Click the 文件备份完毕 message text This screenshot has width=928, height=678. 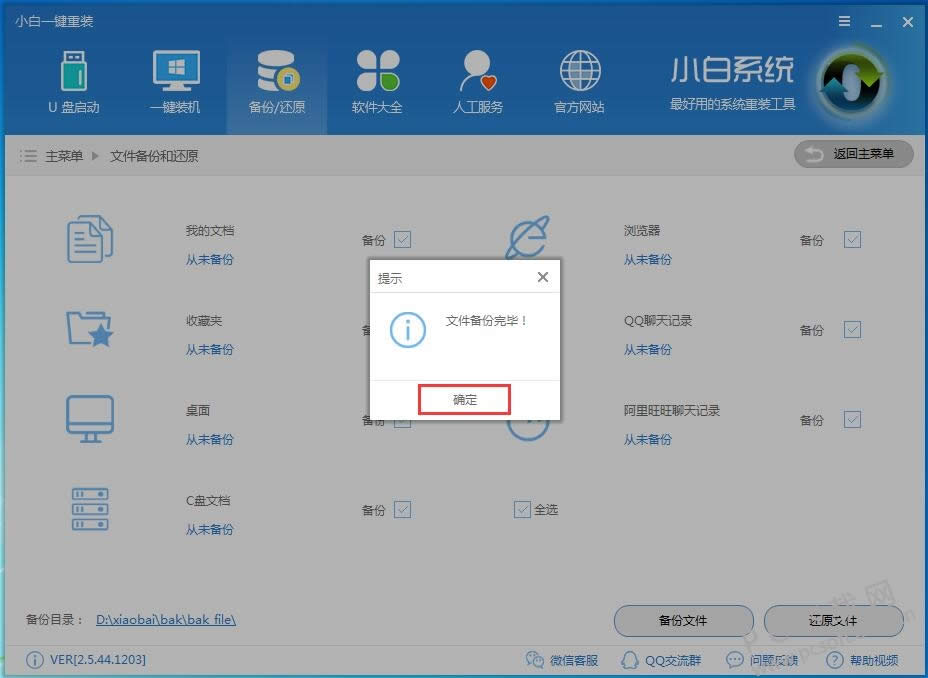click(486, 321)
